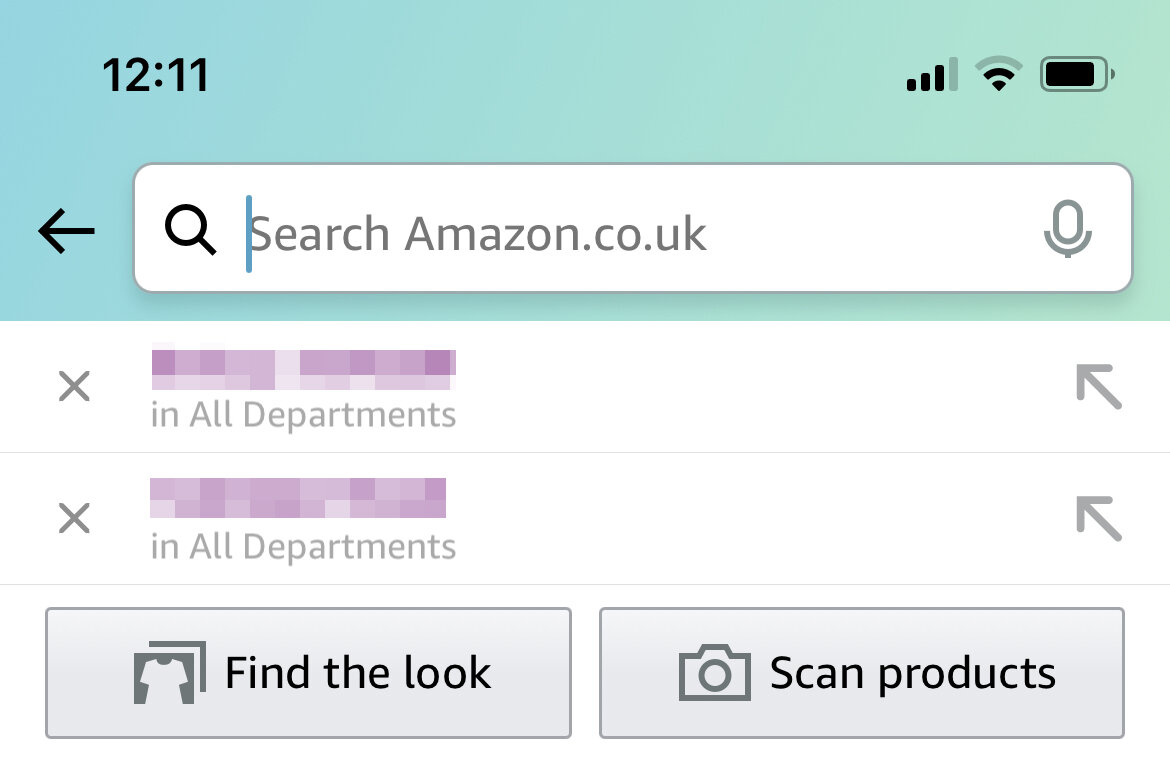
Task: Tap the clothing icon in Find the look
Action: pyautogui.click(x=169, y=672)
